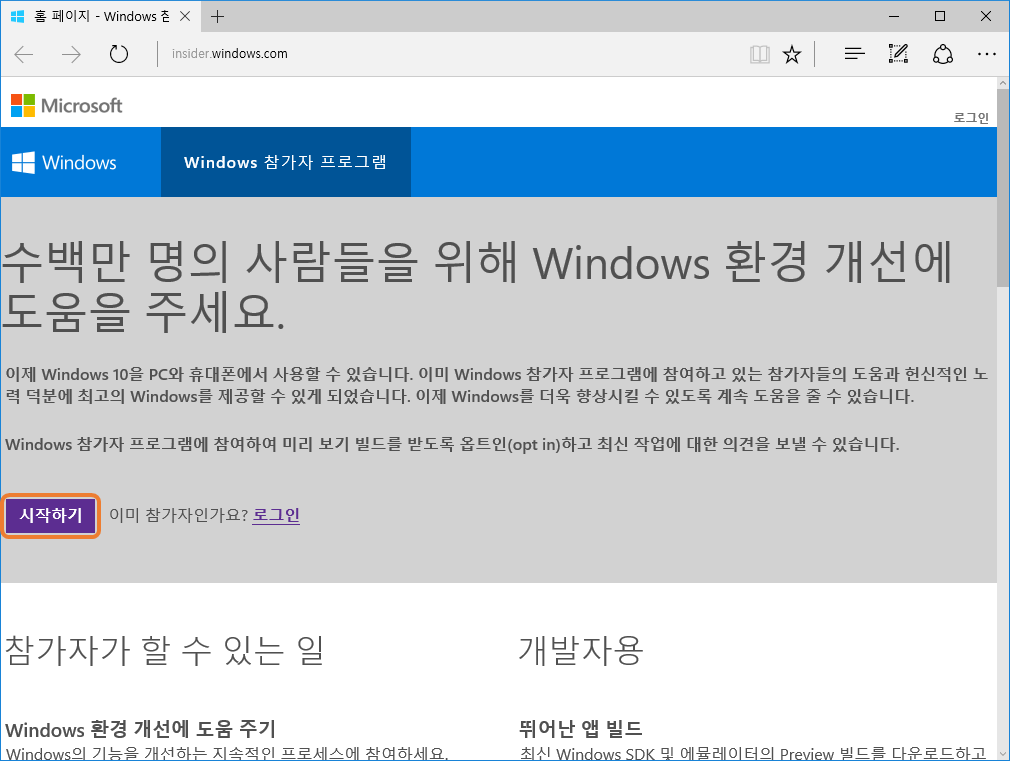Click the Microsoft logo
This screenshot has width=1010, height=761.
point(66,105)
